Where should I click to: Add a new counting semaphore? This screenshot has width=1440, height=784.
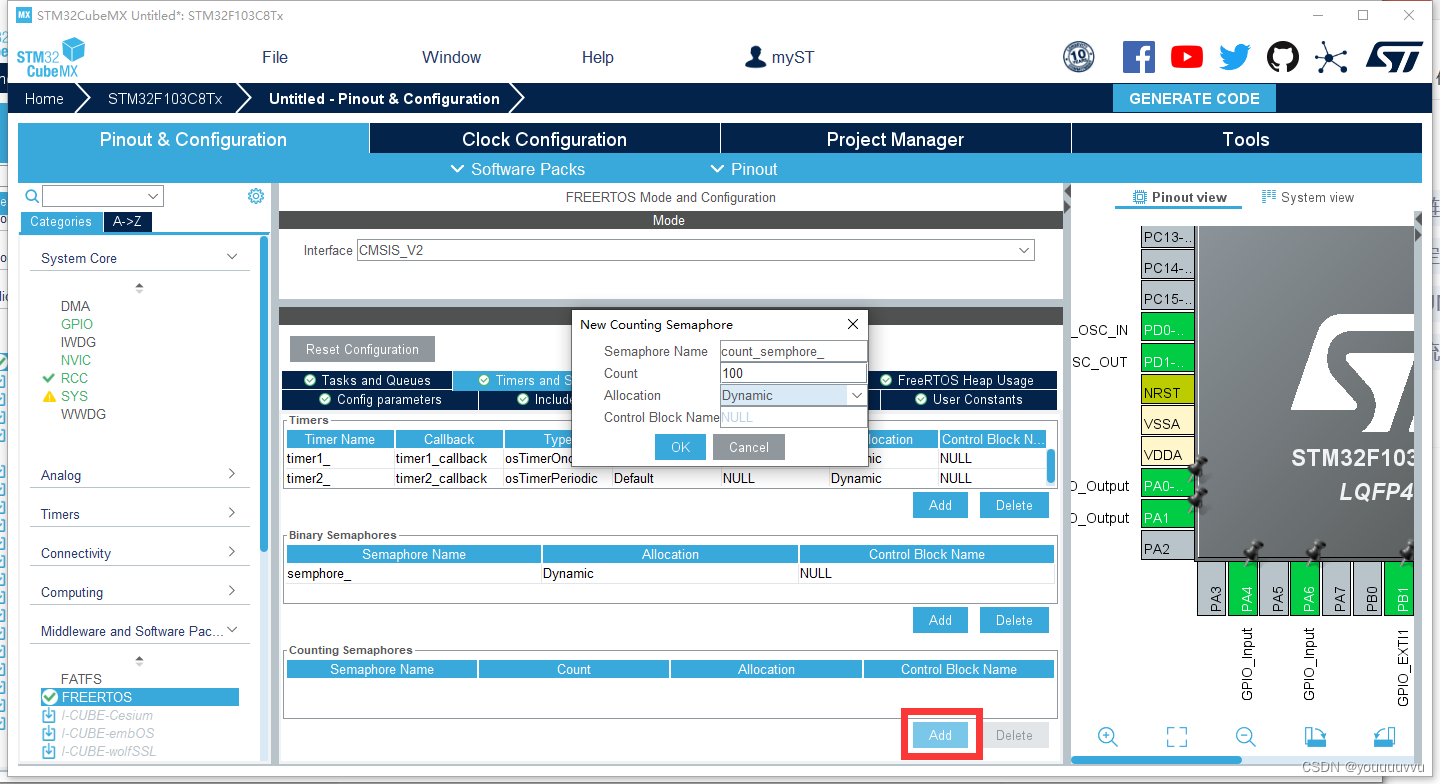point(940,735)
